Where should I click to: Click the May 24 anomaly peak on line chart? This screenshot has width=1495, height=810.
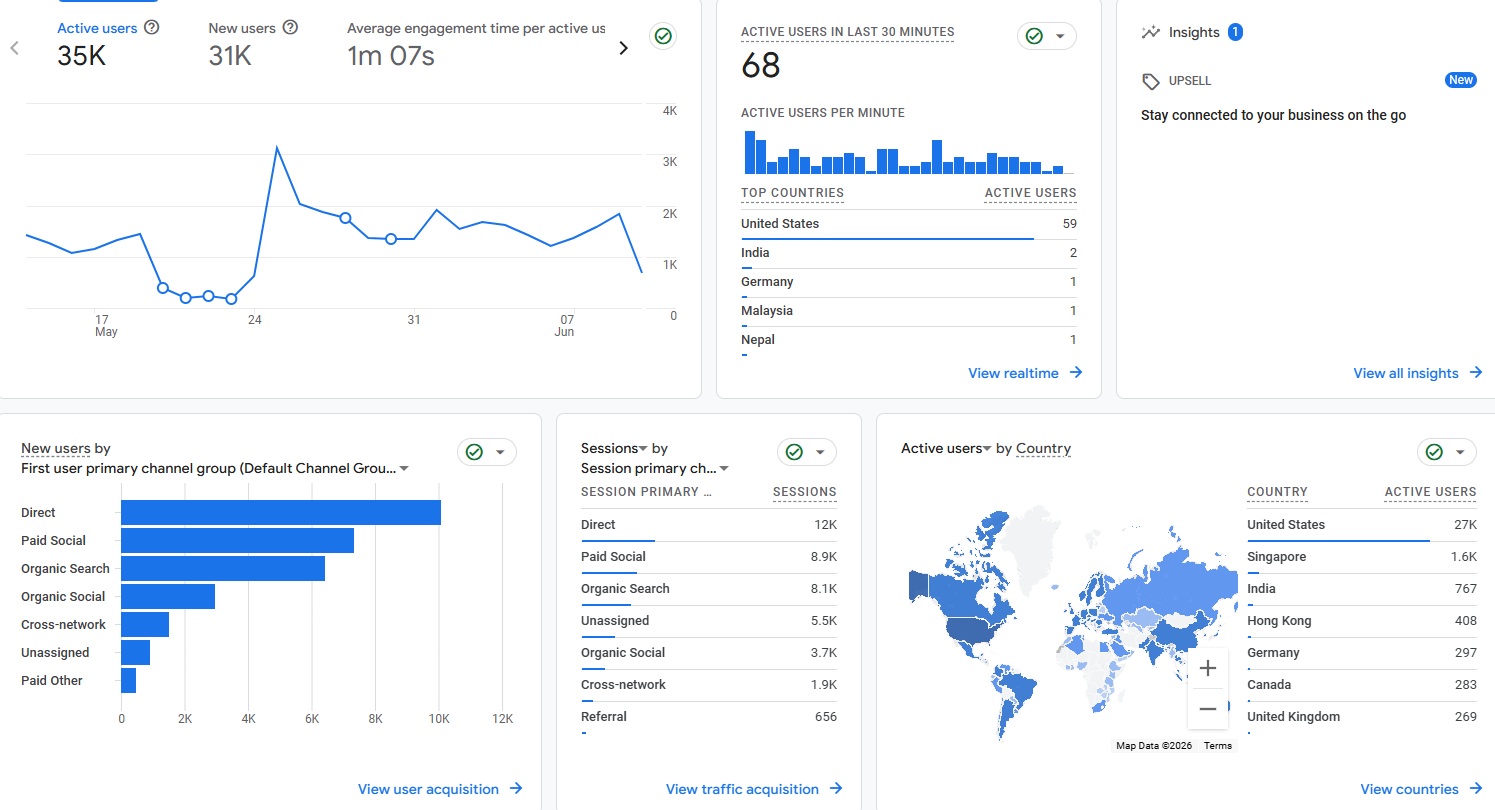[x=277, y=148]
